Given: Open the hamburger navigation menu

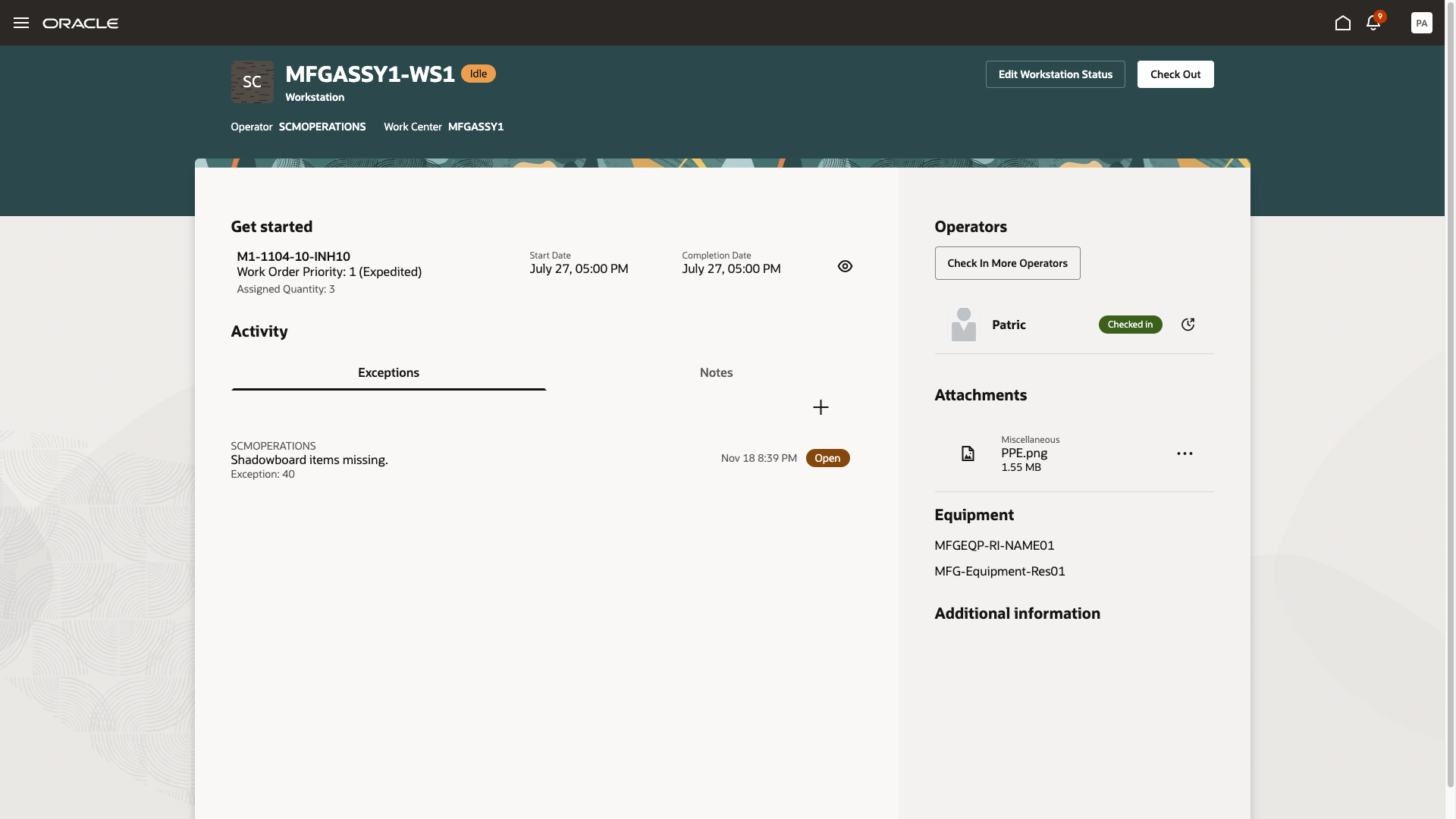Looking at the screenshot, I should click(x=21, y=23).
